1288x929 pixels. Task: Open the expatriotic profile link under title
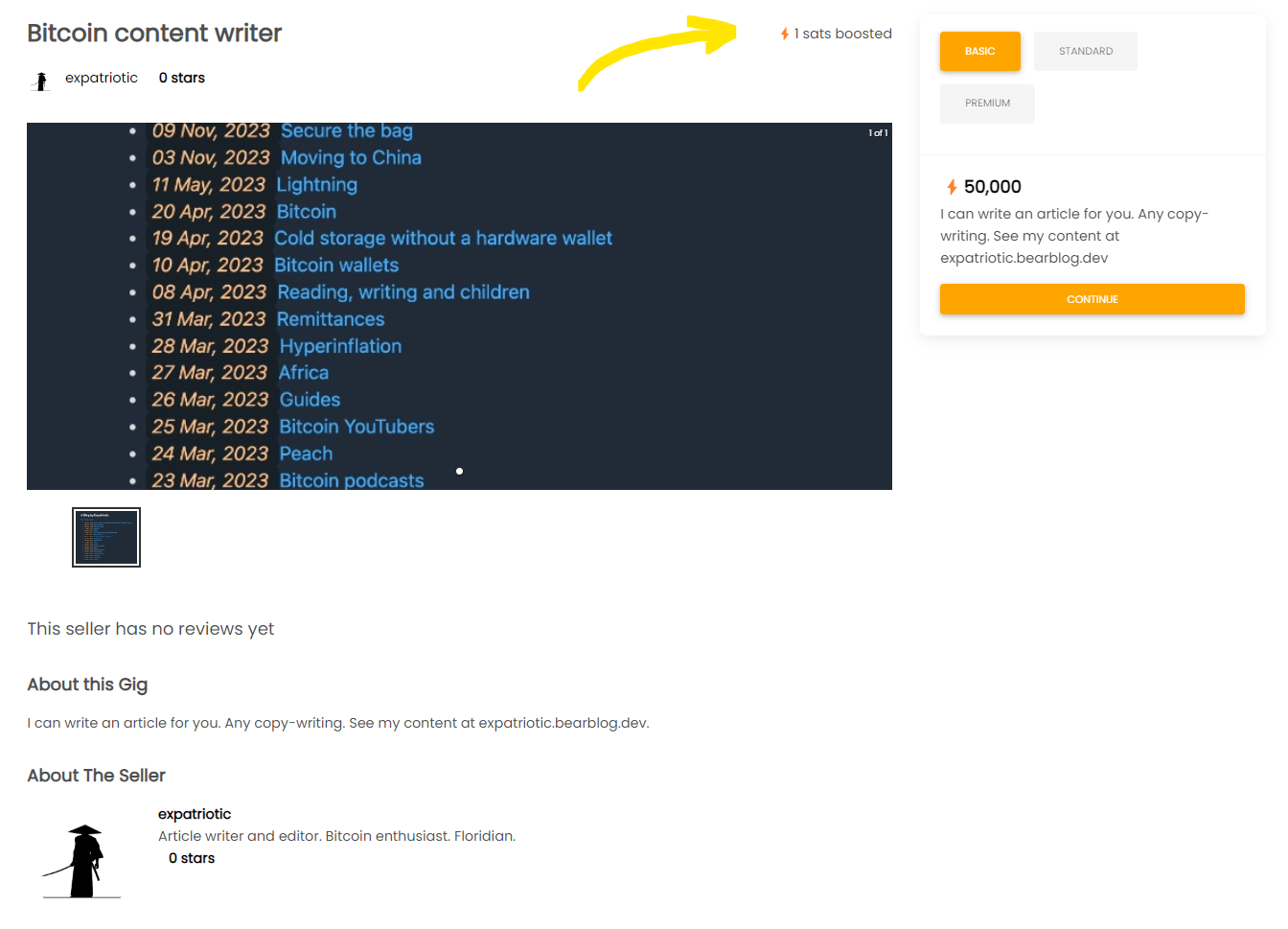(102, 78)
